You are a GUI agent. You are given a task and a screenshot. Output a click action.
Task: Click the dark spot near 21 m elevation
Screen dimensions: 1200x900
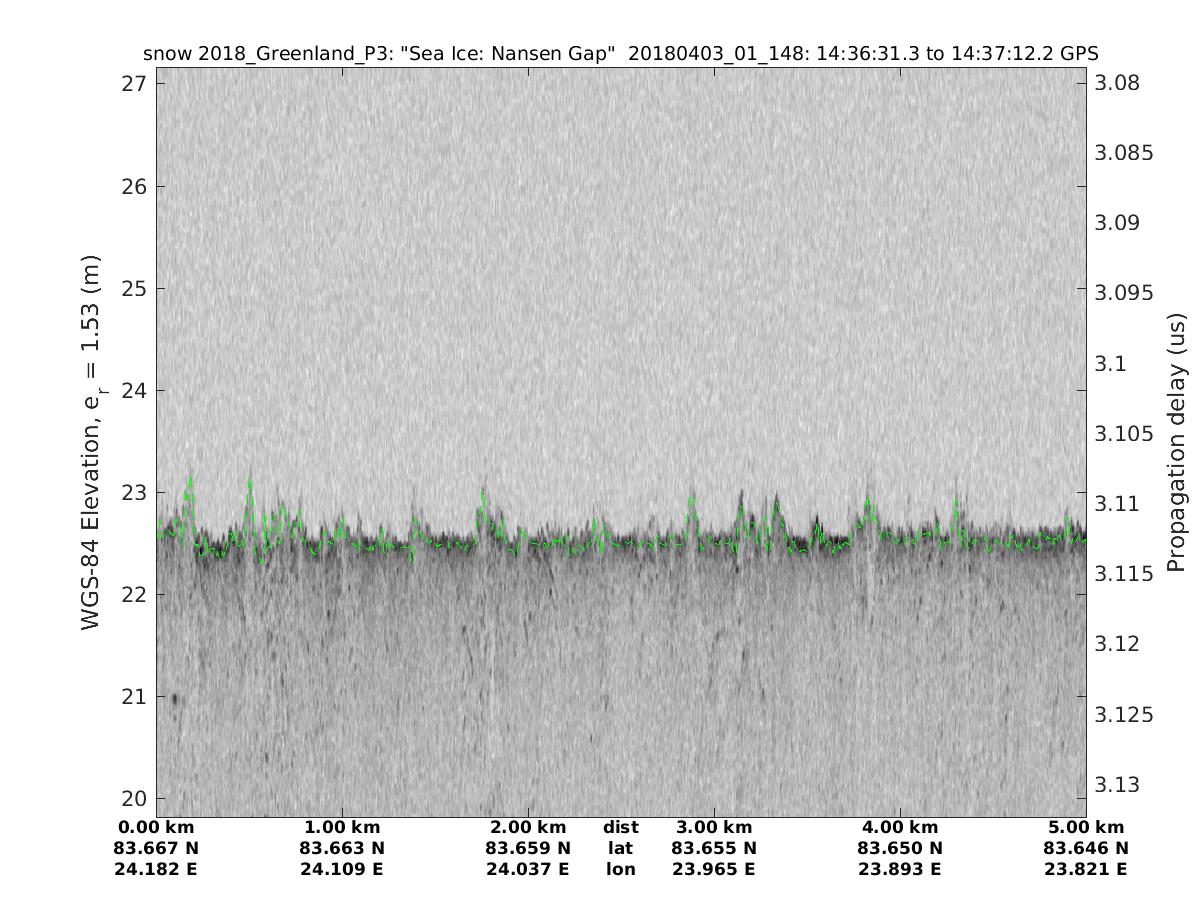(x=174, y=699)
